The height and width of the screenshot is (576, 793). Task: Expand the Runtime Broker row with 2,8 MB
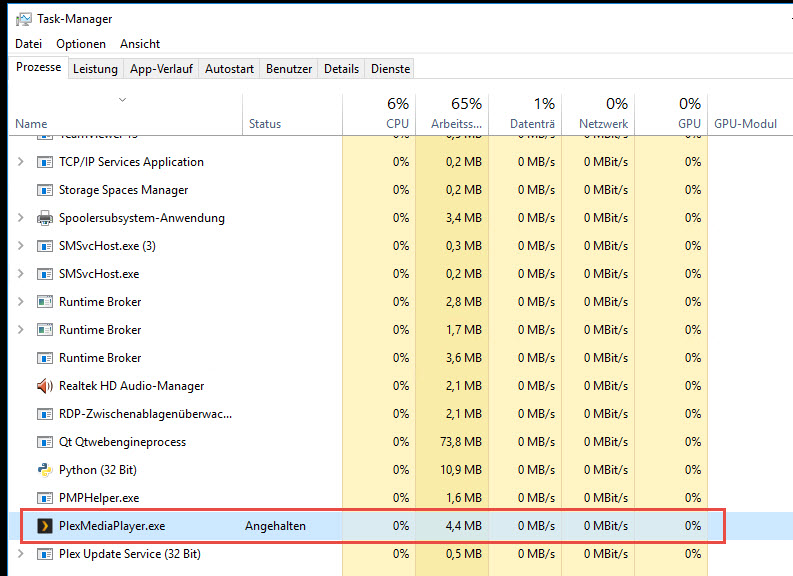[x=21, y=302]
